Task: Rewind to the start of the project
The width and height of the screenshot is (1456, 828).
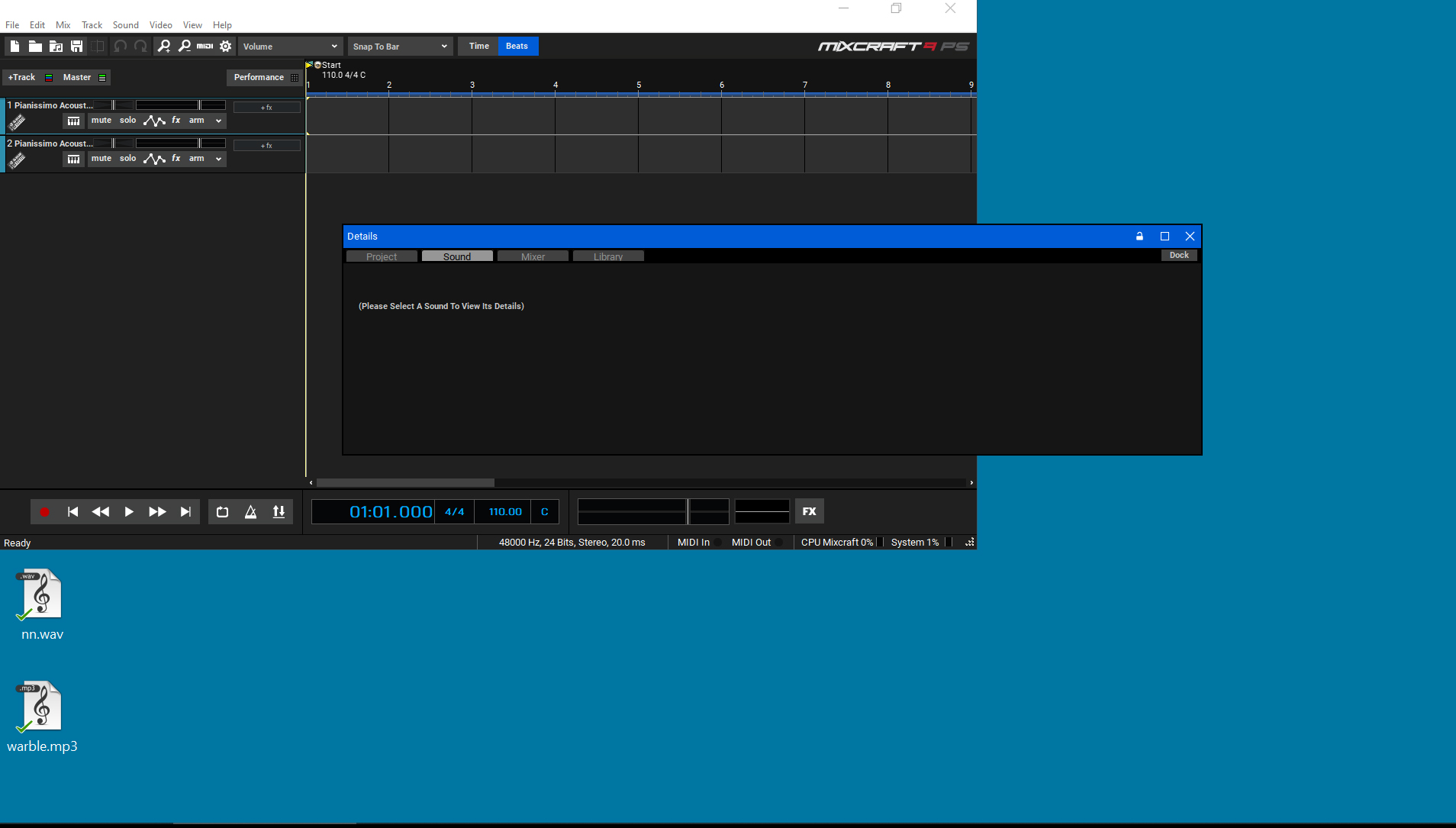Action: click(x=72, y=512)
